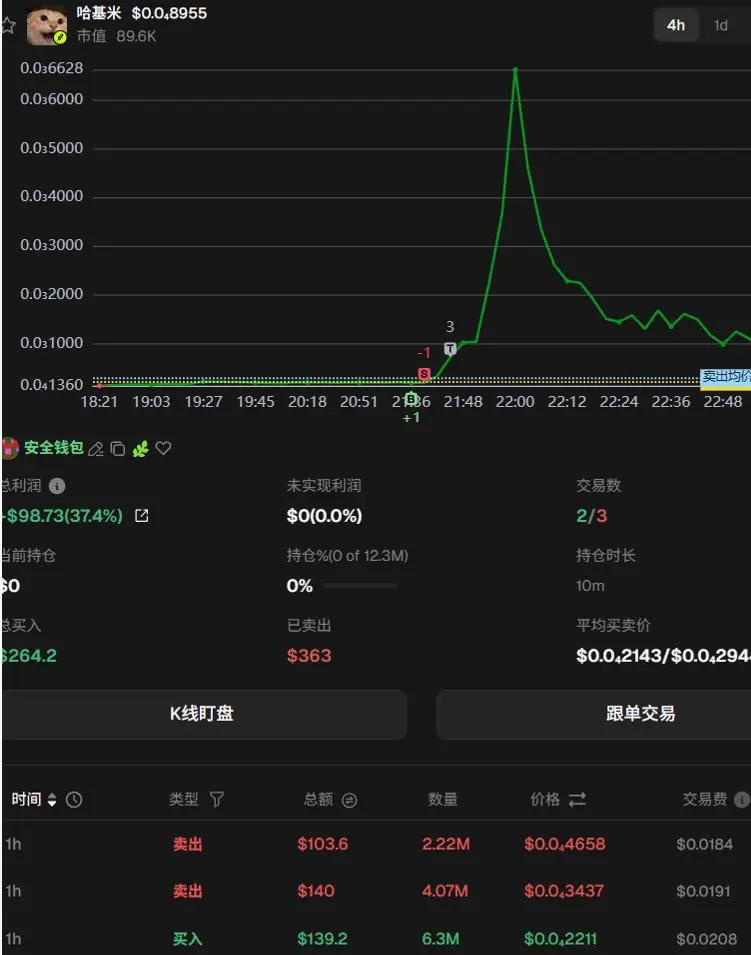
Task: Click the verified badge on the token avatar
Action: click(x=60, y=38)
